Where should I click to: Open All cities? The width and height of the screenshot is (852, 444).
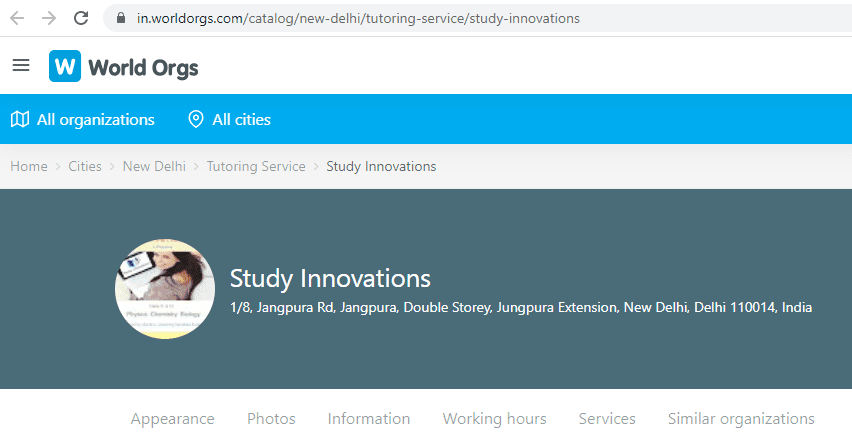(x=241, y=120)
